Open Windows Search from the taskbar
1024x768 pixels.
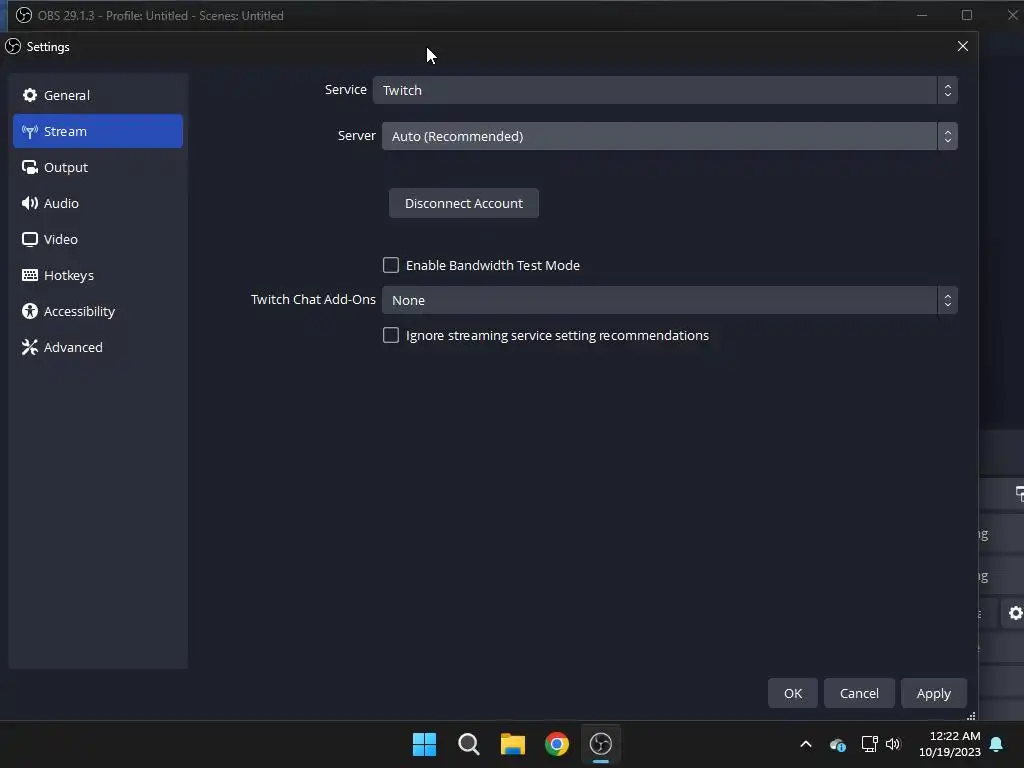click(x=468, y=744)
